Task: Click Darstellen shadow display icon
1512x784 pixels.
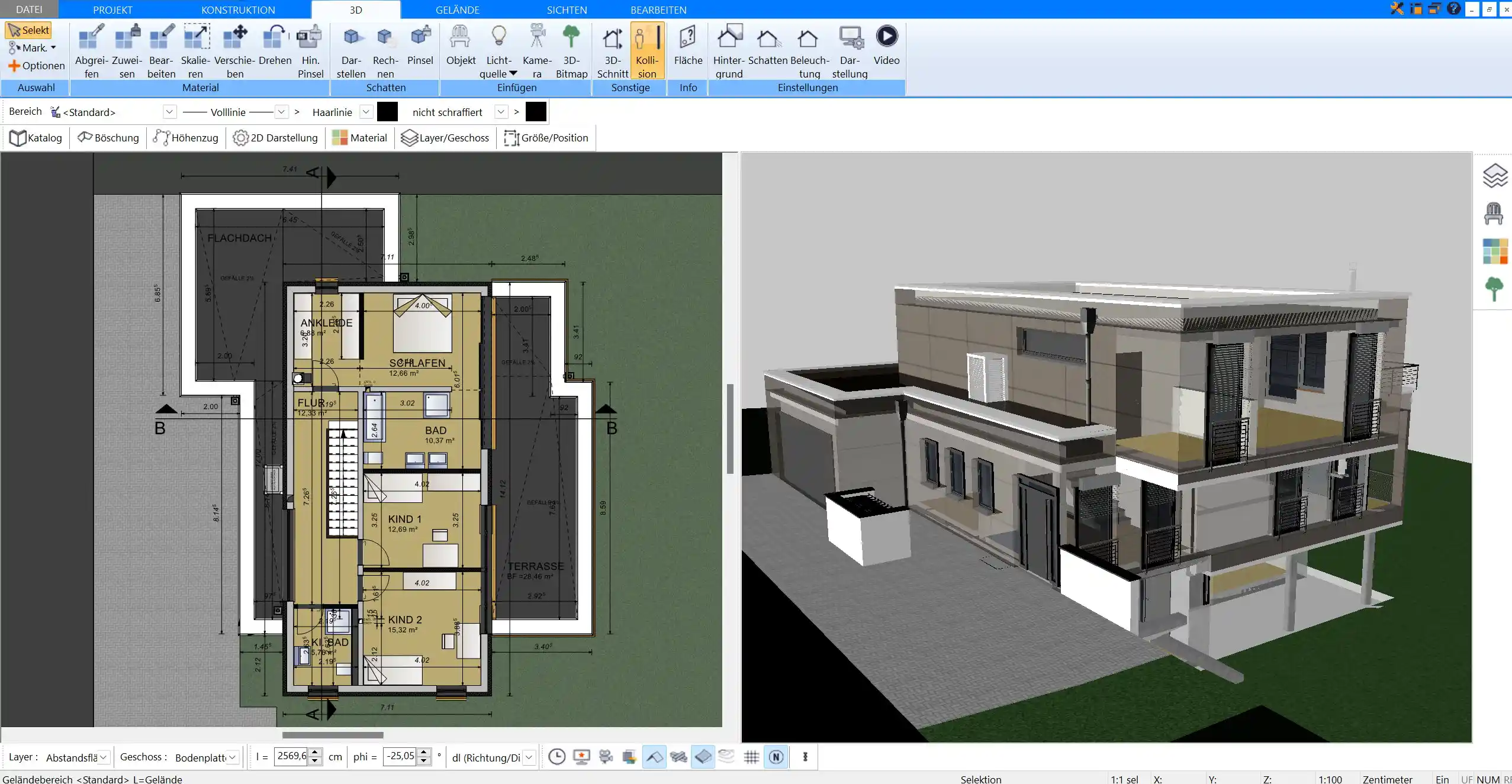Action: click(351, 51)
